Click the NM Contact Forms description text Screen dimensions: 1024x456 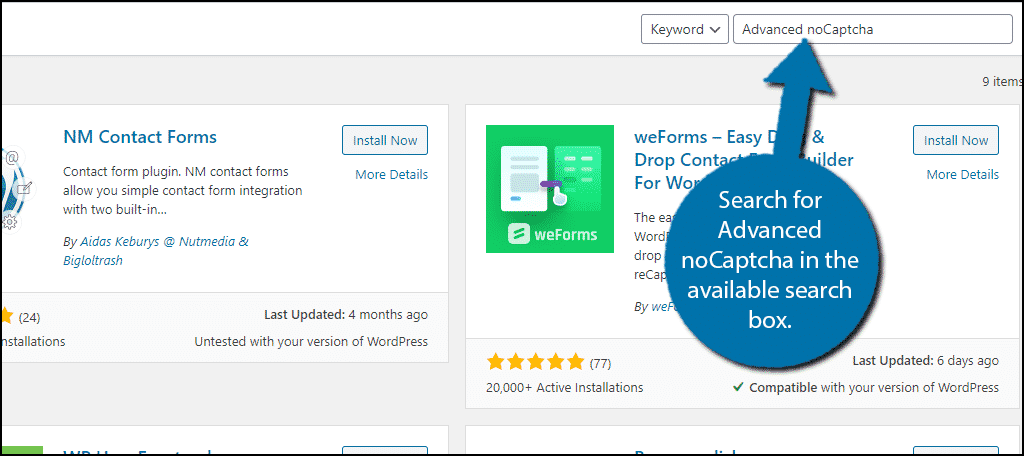[x=183, y=191]
